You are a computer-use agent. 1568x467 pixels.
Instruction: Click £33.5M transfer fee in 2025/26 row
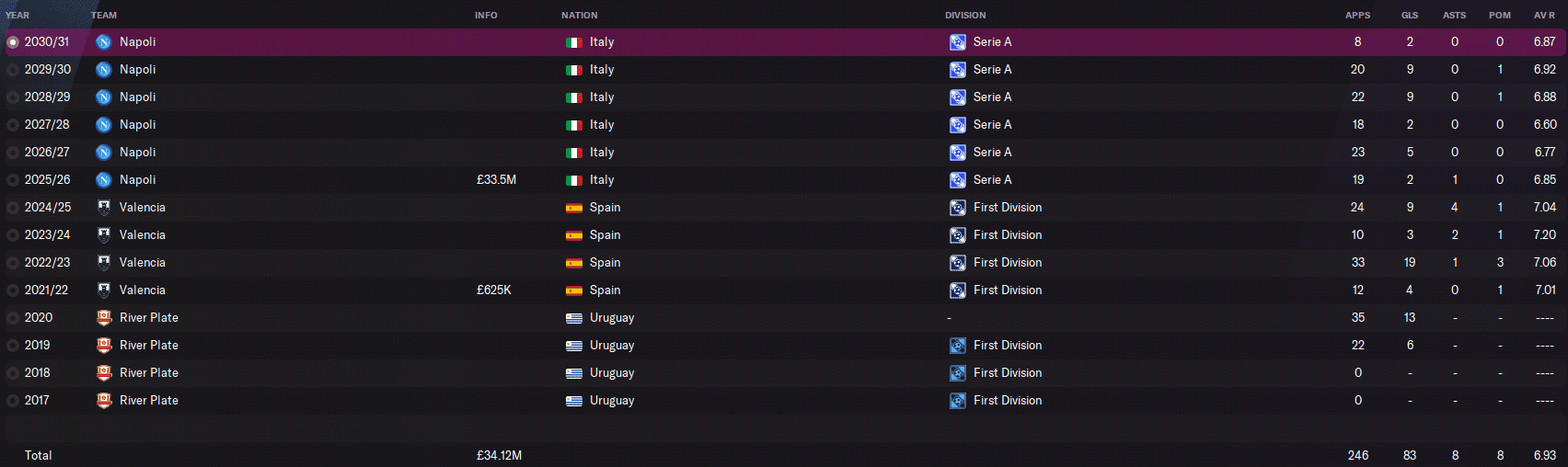click(496, 180)
